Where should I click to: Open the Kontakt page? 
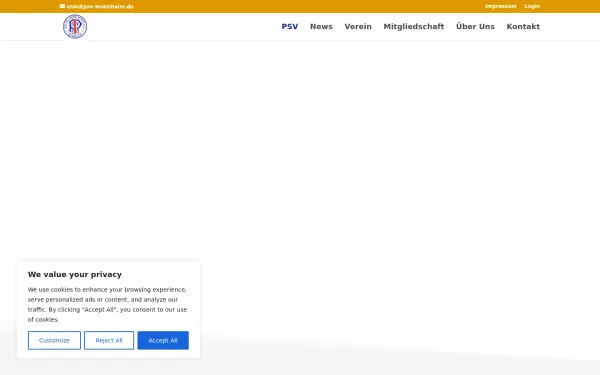point(523,26)
